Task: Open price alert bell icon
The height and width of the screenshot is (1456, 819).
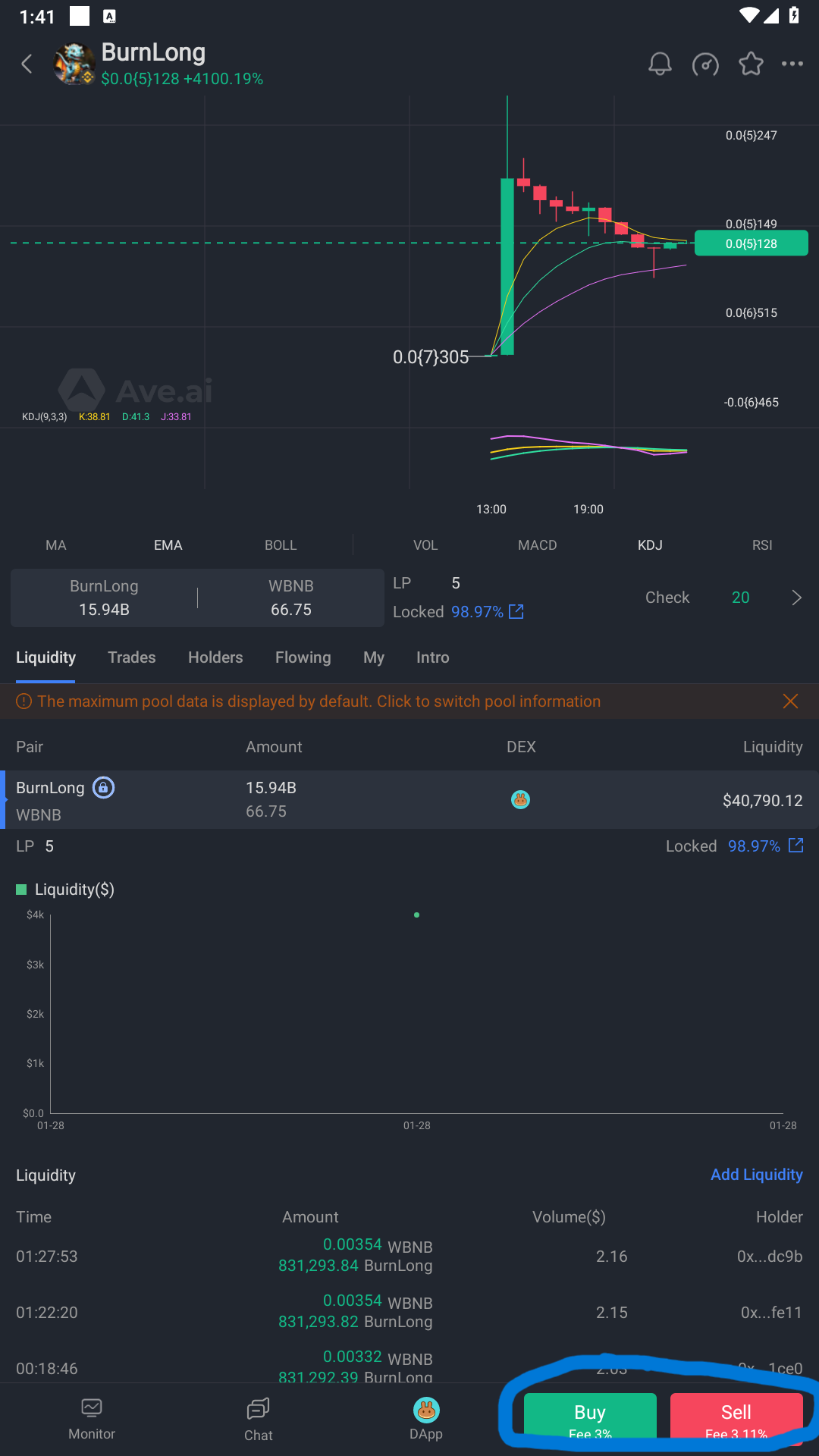Action: coord(660,64)
